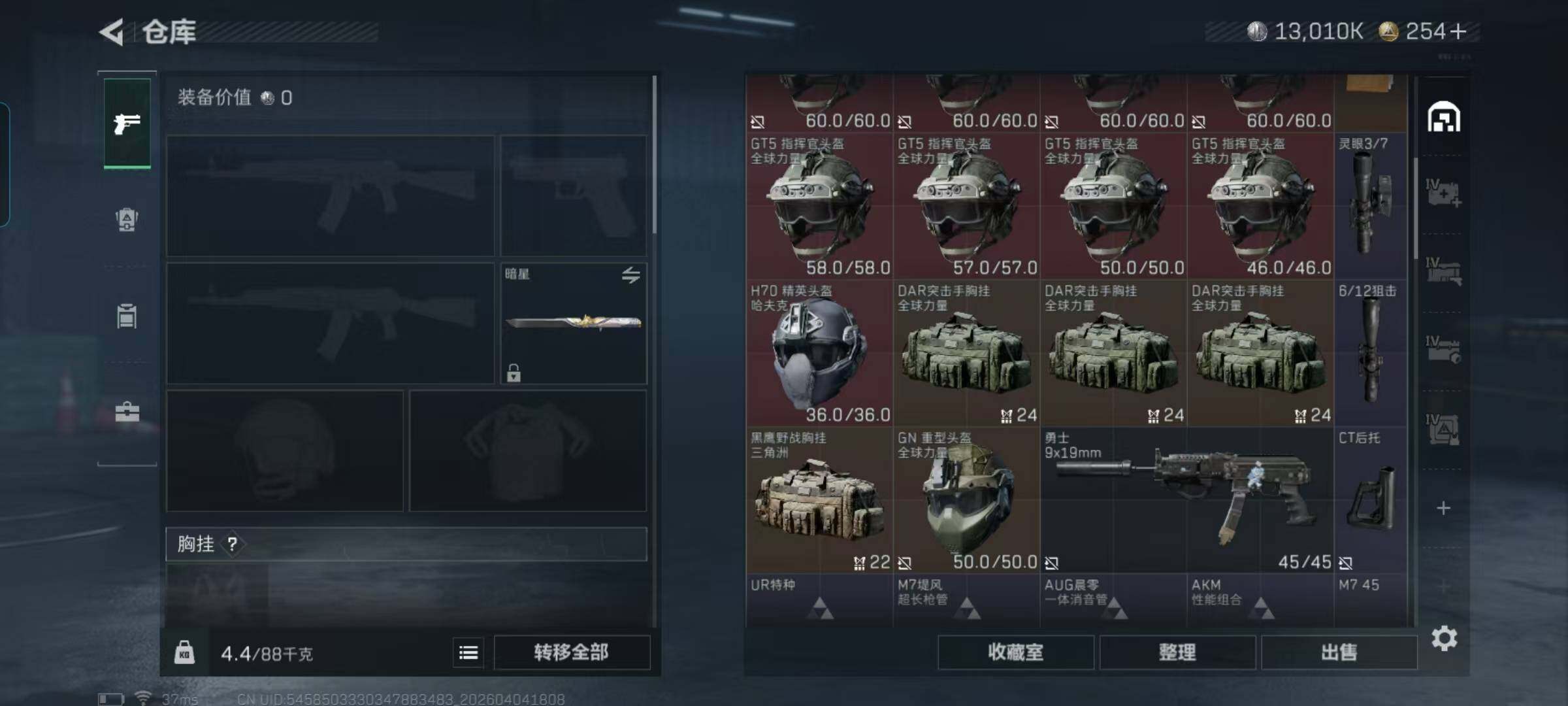This screenshot has width=1568, height=706.
Task: Toggle the lock icon on 暗星 knife
Action: (514, 373)
